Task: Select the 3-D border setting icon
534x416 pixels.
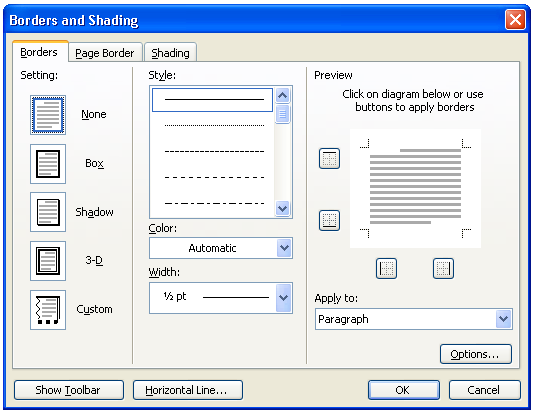Action: [x=48, y=261]
